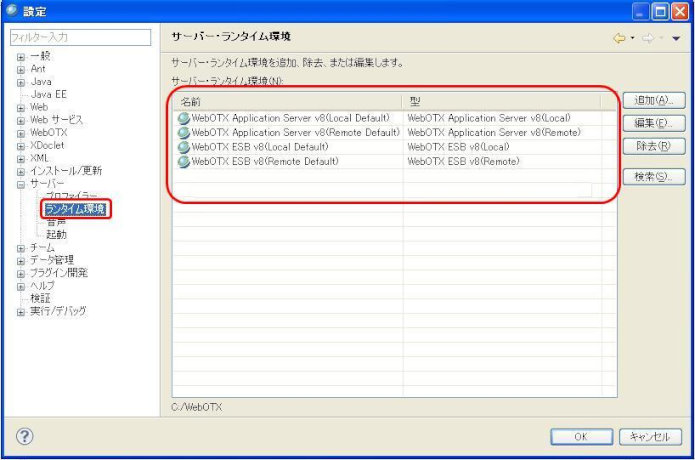Click the WebOTX ESB v8(Remote Default) icon

[x=184, y=161]
